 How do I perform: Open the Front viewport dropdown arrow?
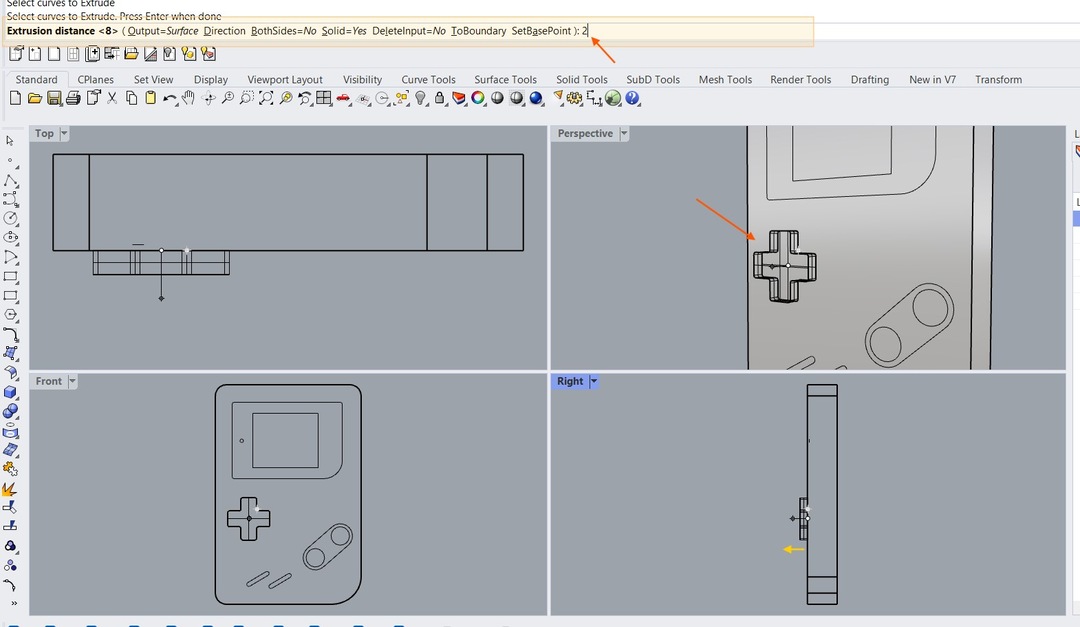tap(72, 382)
